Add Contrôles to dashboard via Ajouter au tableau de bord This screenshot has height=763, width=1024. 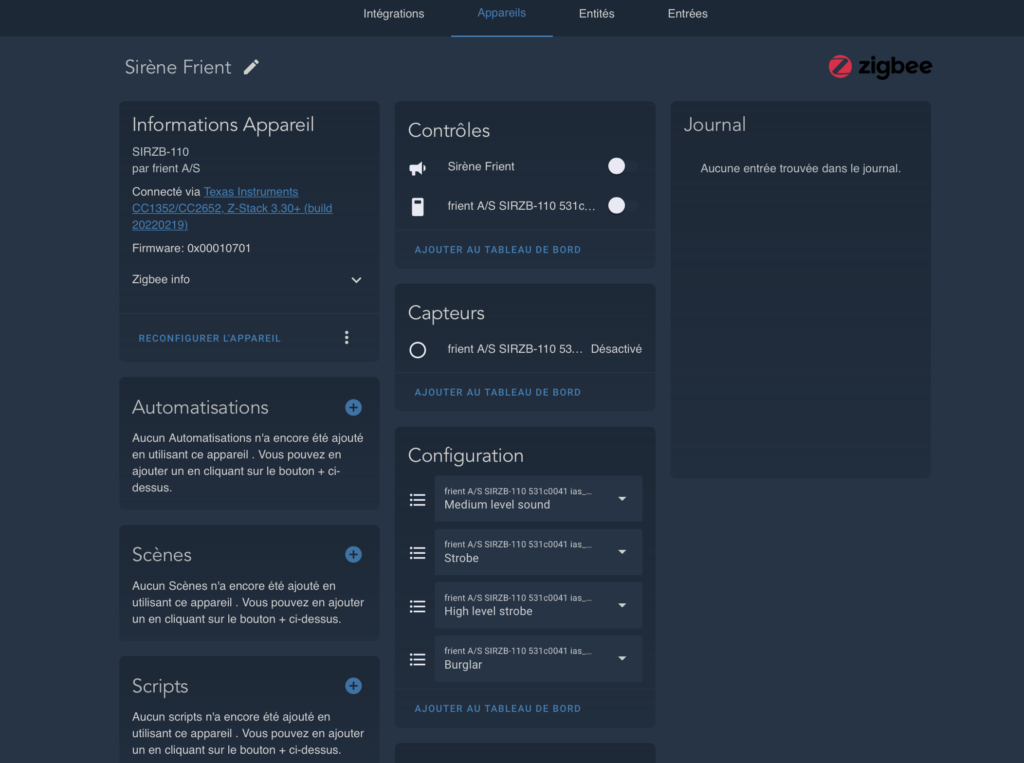[x=498, y=250]
